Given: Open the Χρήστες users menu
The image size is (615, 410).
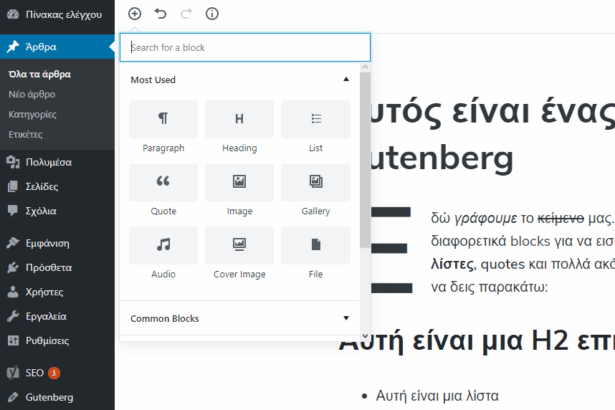Looking at the screenshot, I should [x=57, y=292].
